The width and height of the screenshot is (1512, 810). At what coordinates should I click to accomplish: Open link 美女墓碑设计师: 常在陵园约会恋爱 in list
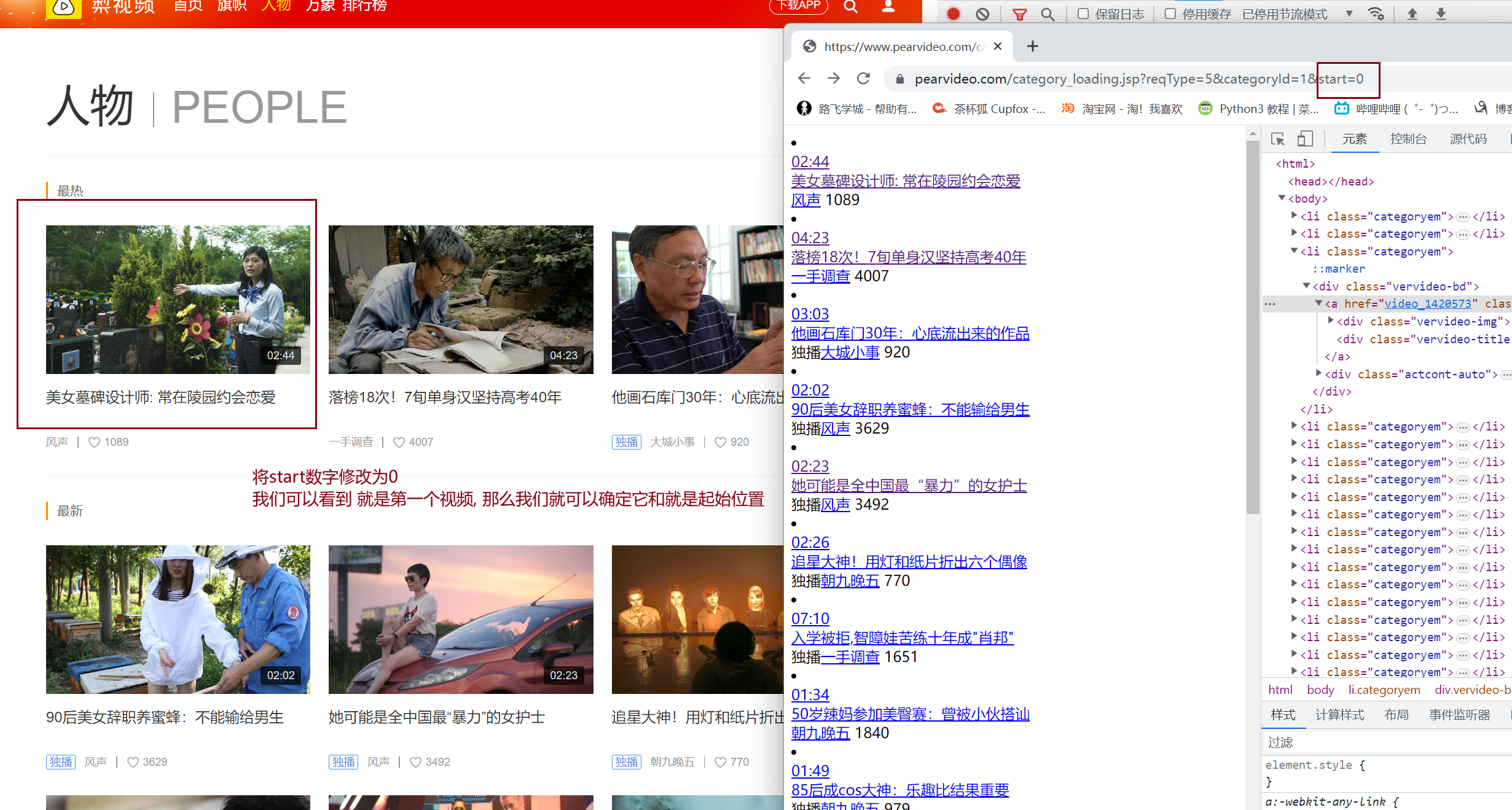[906, 181]
